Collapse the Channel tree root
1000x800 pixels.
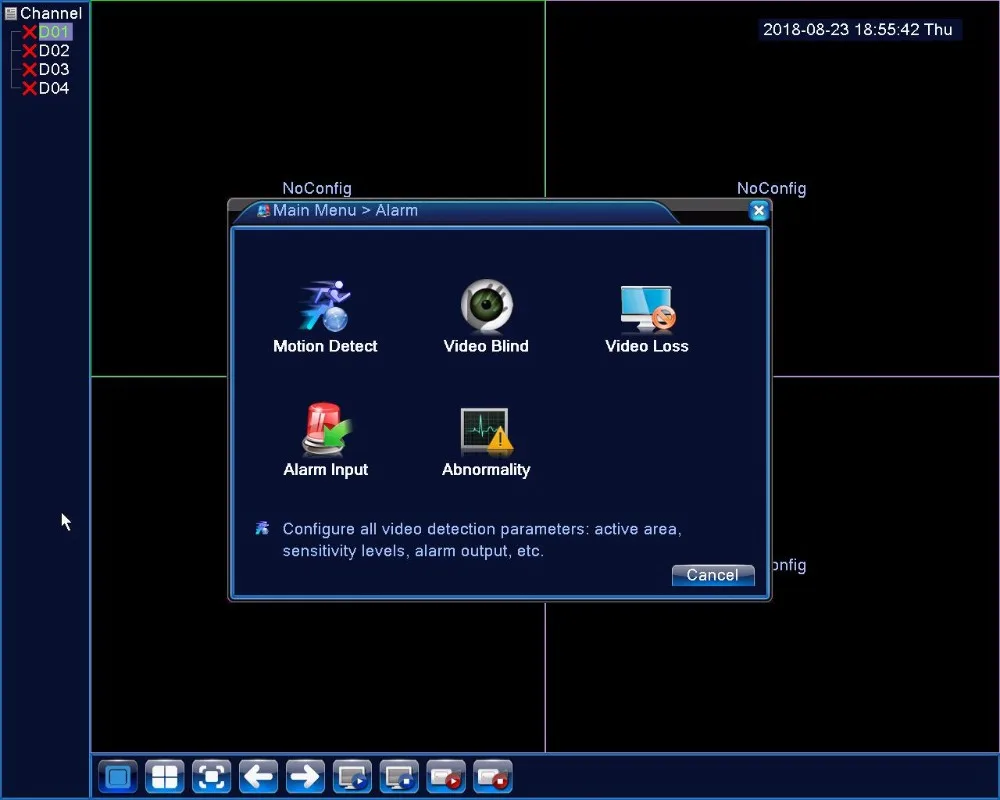(x=10, y=13)
